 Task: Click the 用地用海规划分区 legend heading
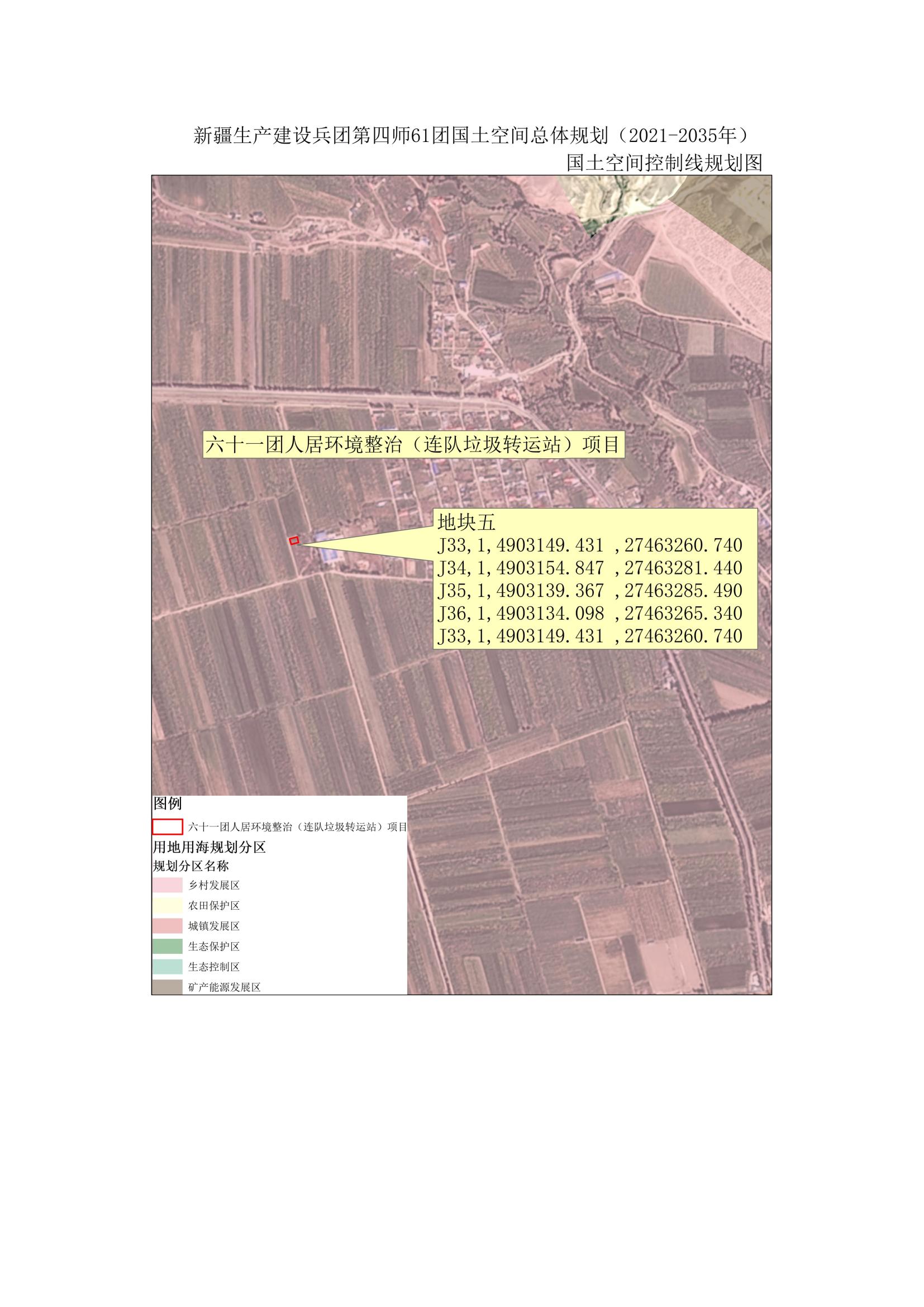[x=209, y=847]
